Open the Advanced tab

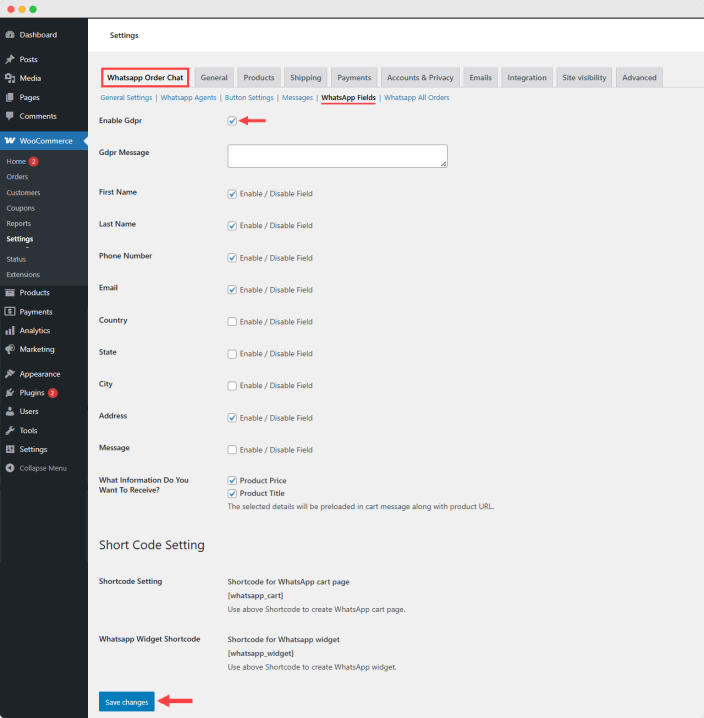click(x=639, y=77)
